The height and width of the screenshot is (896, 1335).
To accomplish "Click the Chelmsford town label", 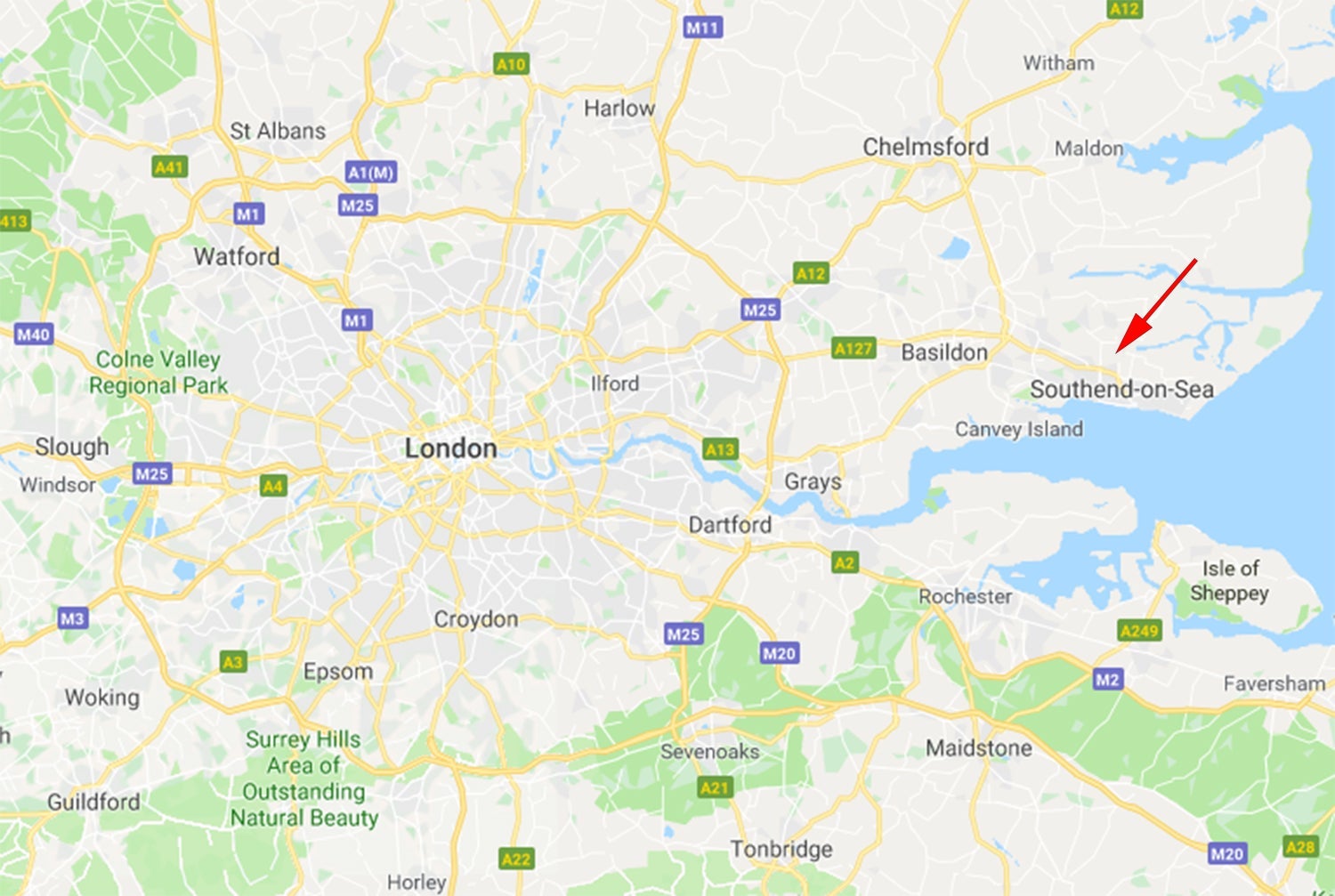I will [926, 147].
